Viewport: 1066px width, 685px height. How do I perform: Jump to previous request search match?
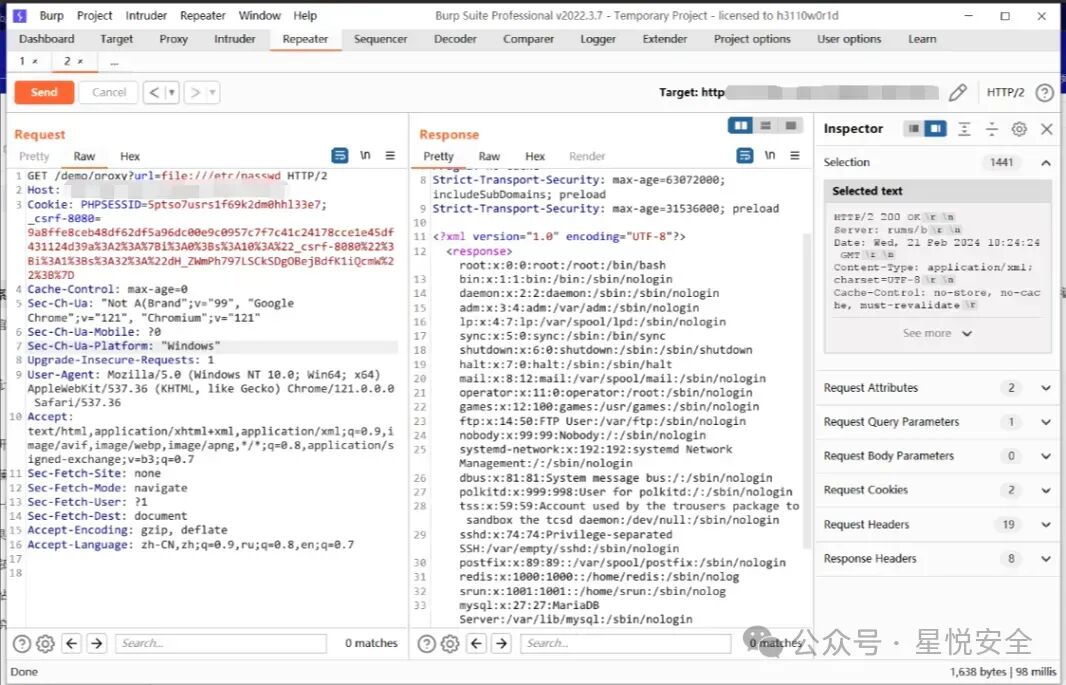[72, 643]
